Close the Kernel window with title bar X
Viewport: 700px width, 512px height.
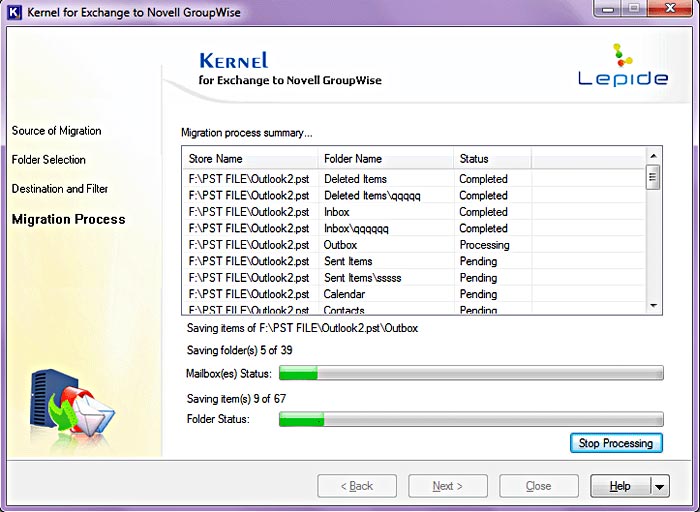pos(669,8)
